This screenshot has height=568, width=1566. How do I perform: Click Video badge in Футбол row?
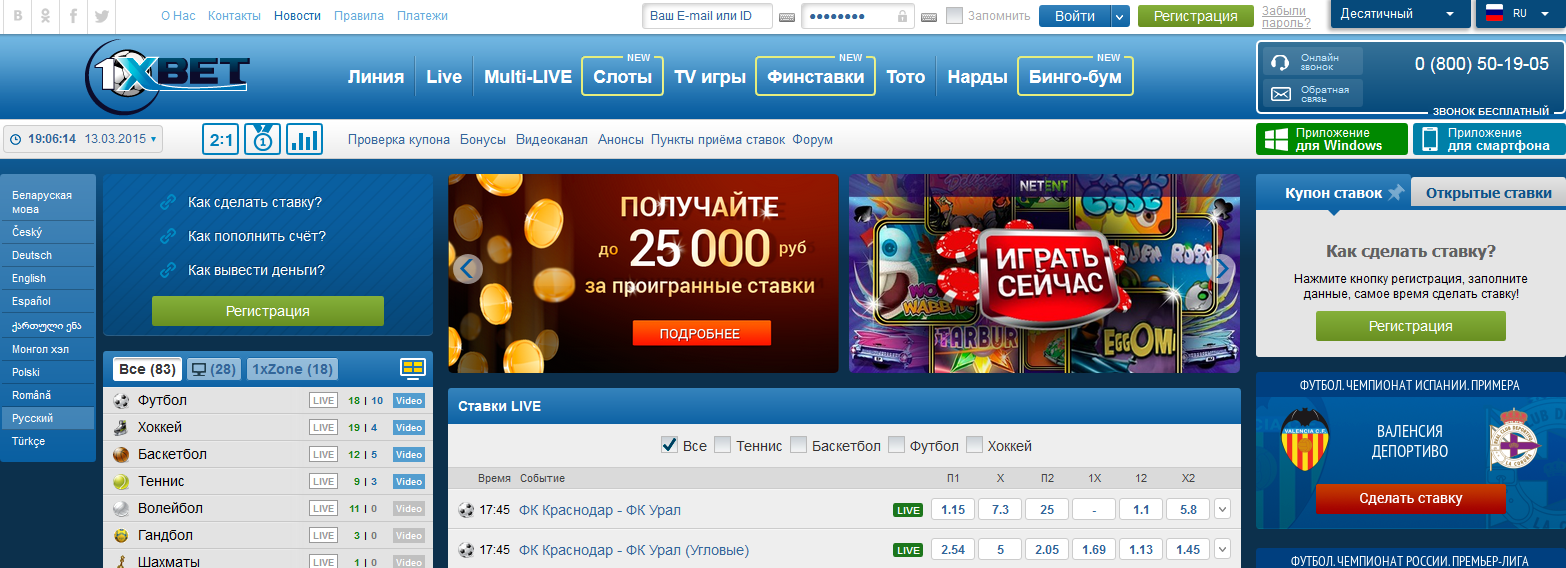click(409, 400)
